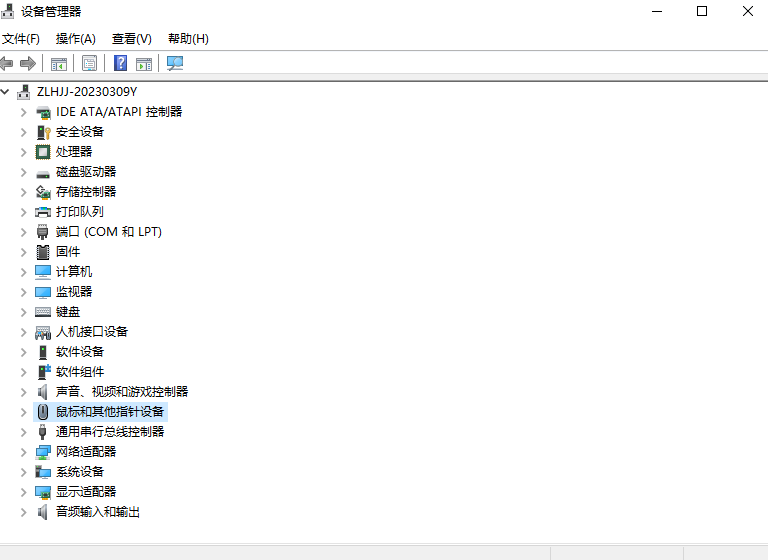This screenshot has width=768, height=560.
Task: Select the 系统设备 label
Action: 80,472
